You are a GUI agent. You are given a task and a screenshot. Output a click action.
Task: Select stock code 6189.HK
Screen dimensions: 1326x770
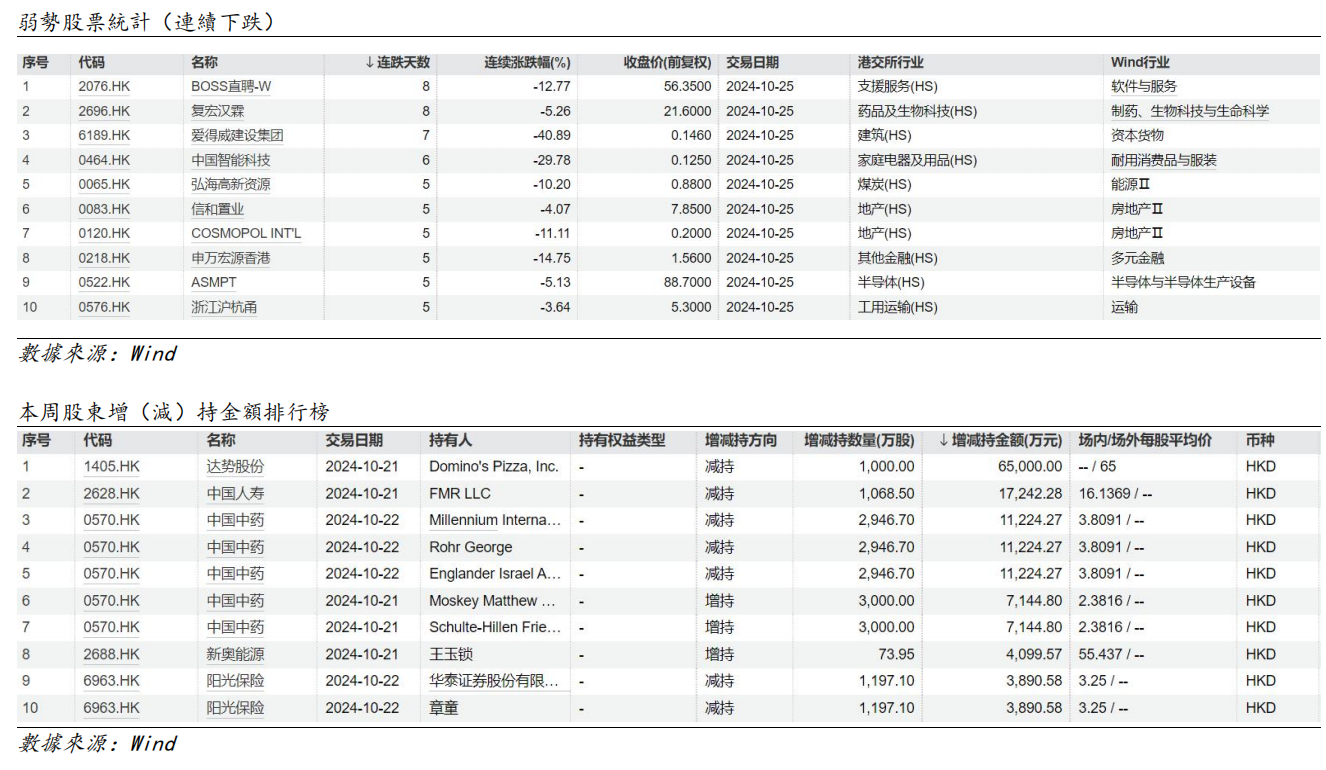click(104, 135)
